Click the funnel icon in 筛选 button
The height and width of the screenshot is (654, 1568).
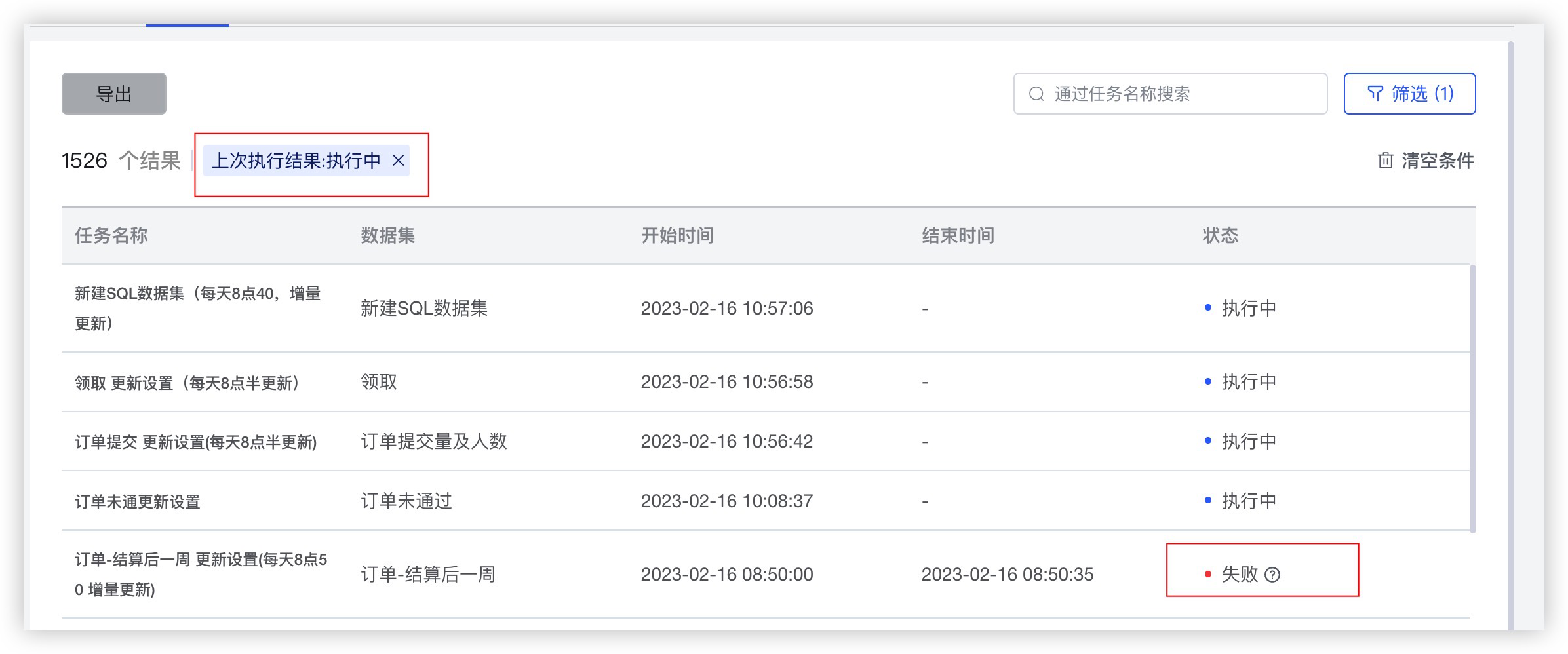point(1375,94)
